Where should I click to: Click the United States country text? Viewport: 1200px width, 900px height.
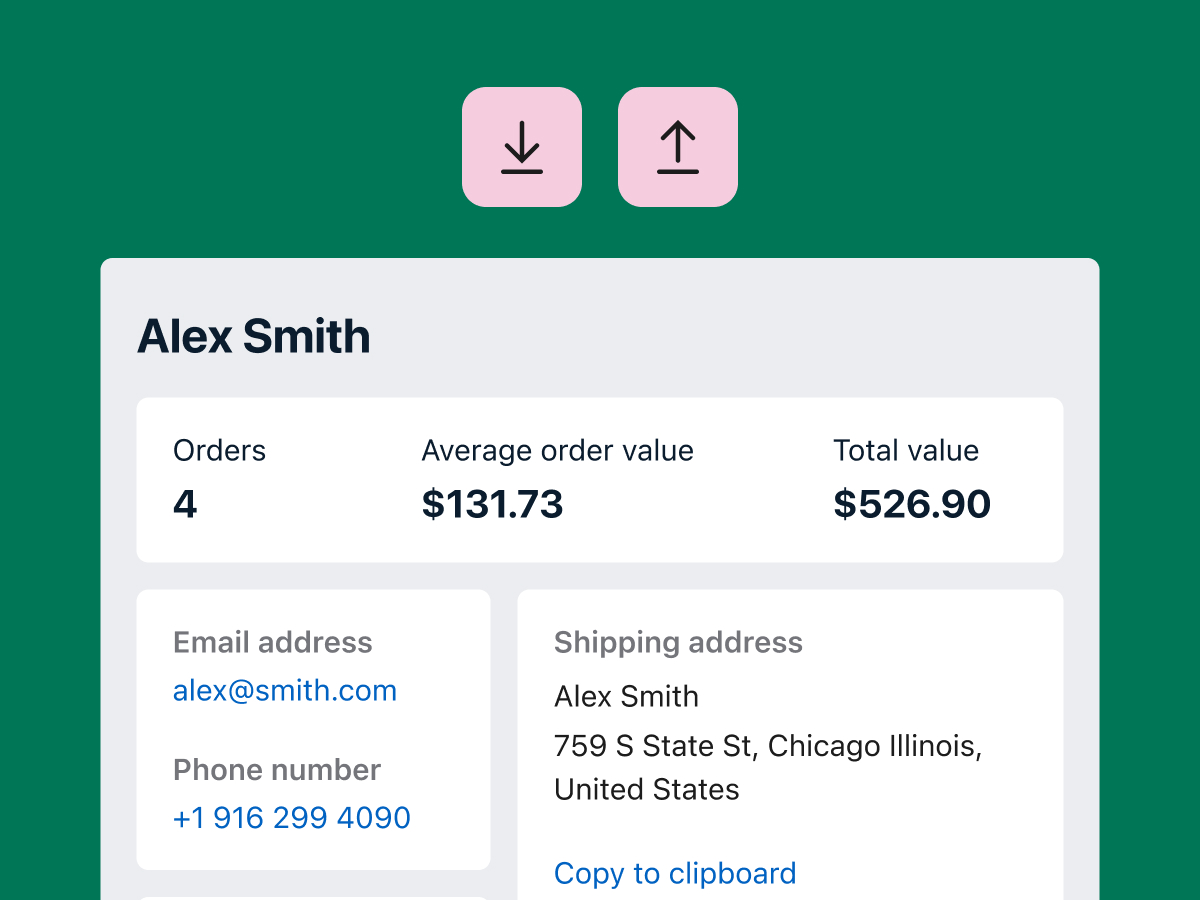tap(647, 790)
